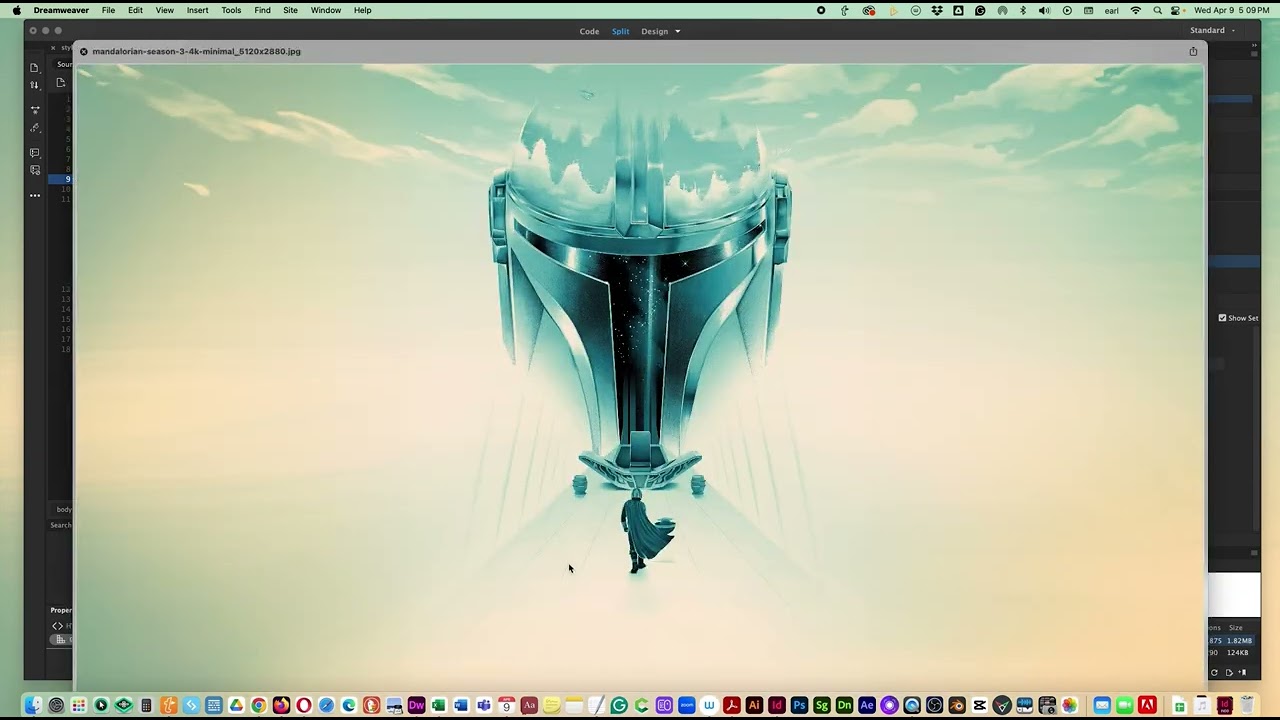1280x720 pixels.
Task: Open Photos app from the Dock
Action: pos(1070,705)
